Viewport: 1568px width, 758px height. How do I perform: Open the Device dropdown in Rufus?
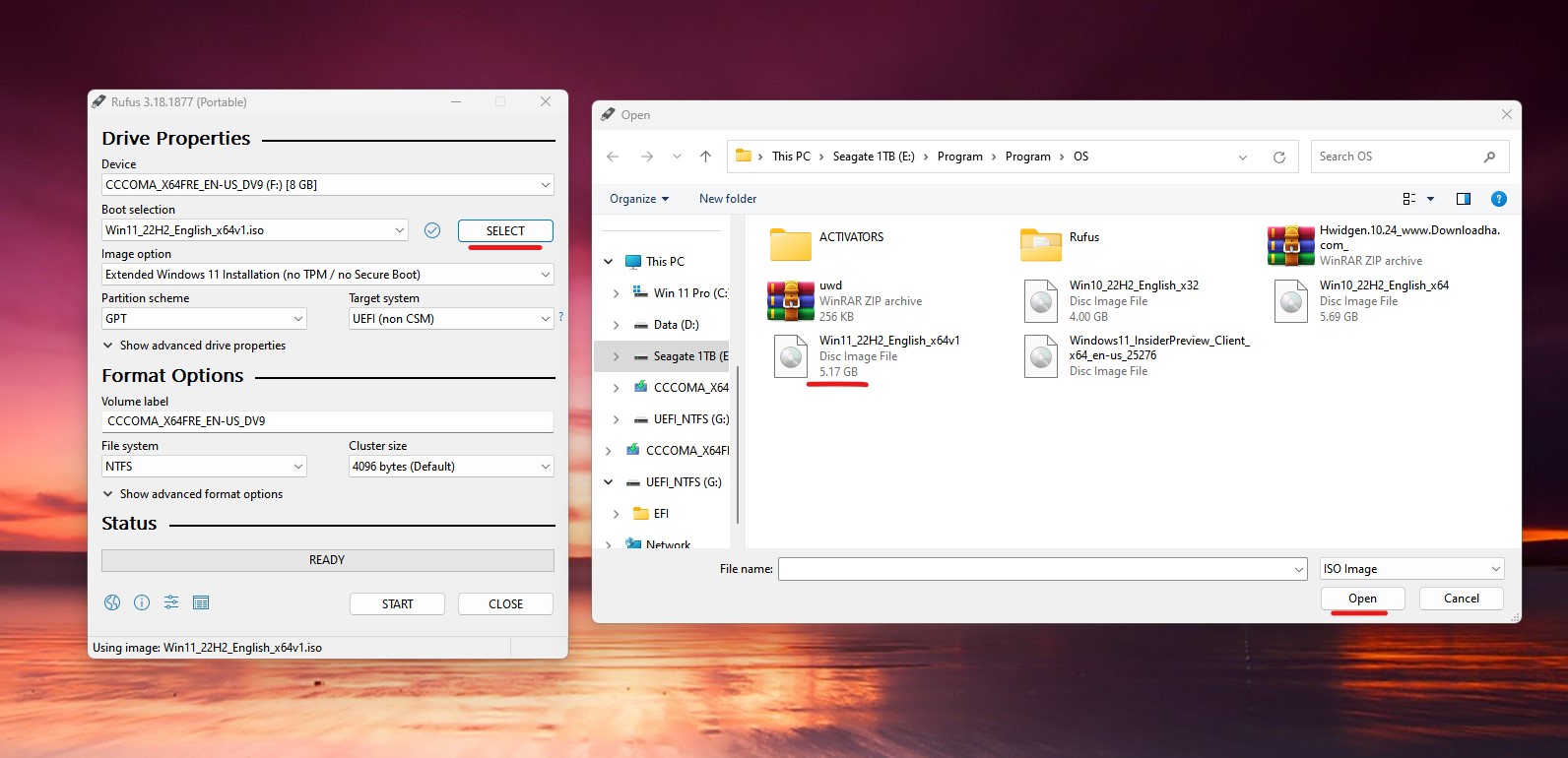328,185
